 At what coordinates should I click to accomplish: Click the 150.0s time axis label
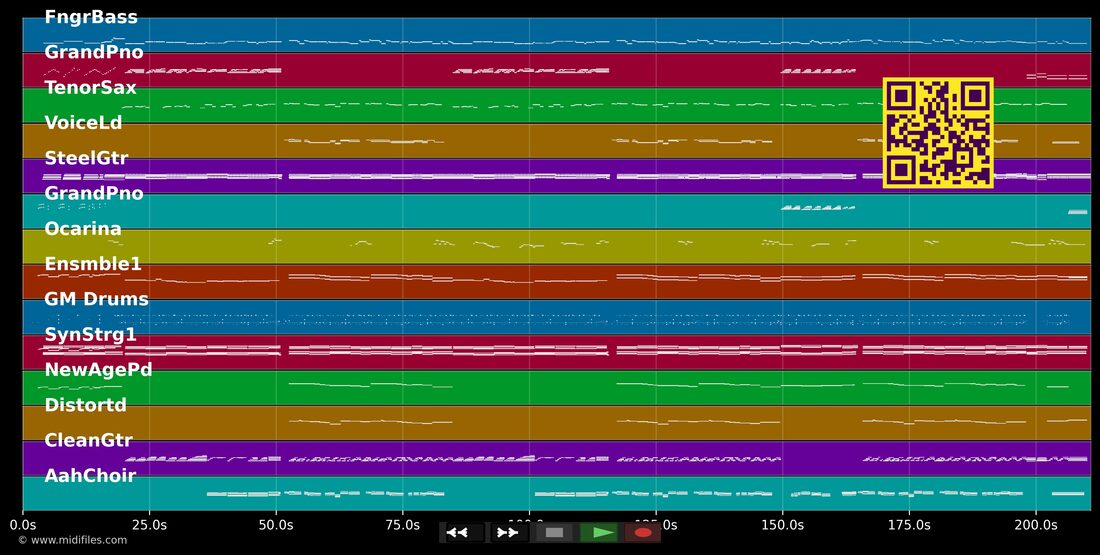pos(783,524)
